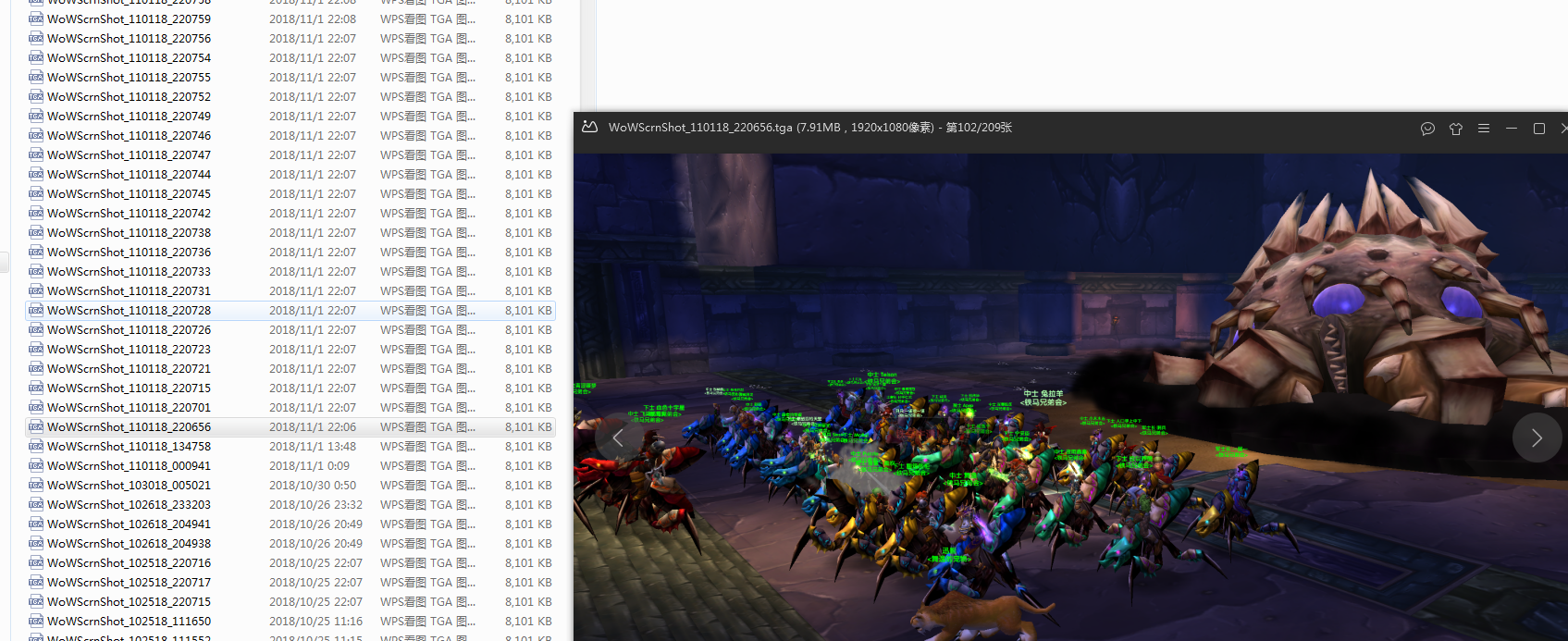
Task: Select file WoWScrnShot_110118_134758
Action: (x=129, y=447)
